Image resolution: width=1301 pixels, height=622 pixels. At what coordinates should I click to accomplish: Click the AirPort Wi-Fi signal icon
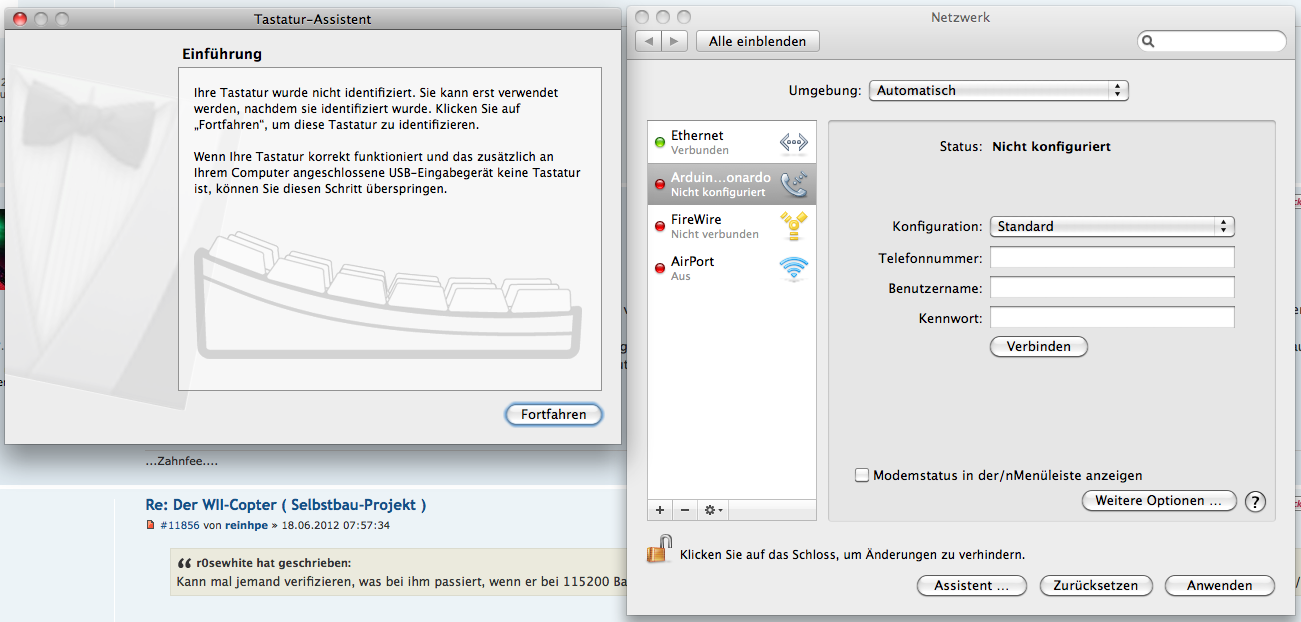(794, 268)
